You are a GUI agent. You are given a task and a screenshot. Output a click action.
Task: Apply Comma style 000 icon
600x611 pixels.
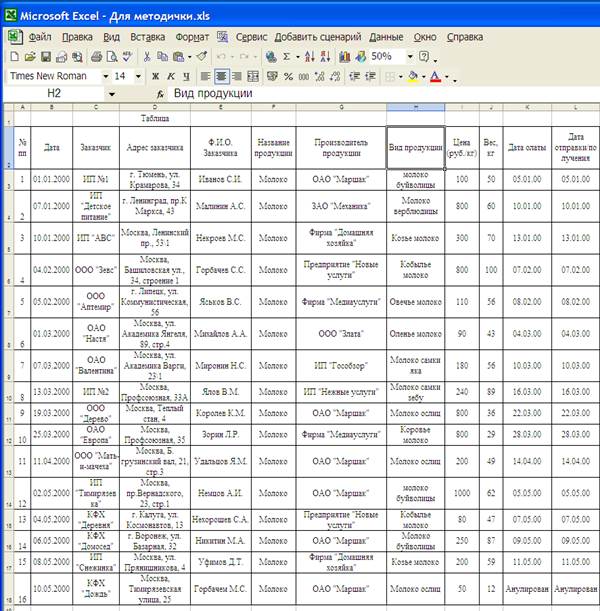coord(304,76)
